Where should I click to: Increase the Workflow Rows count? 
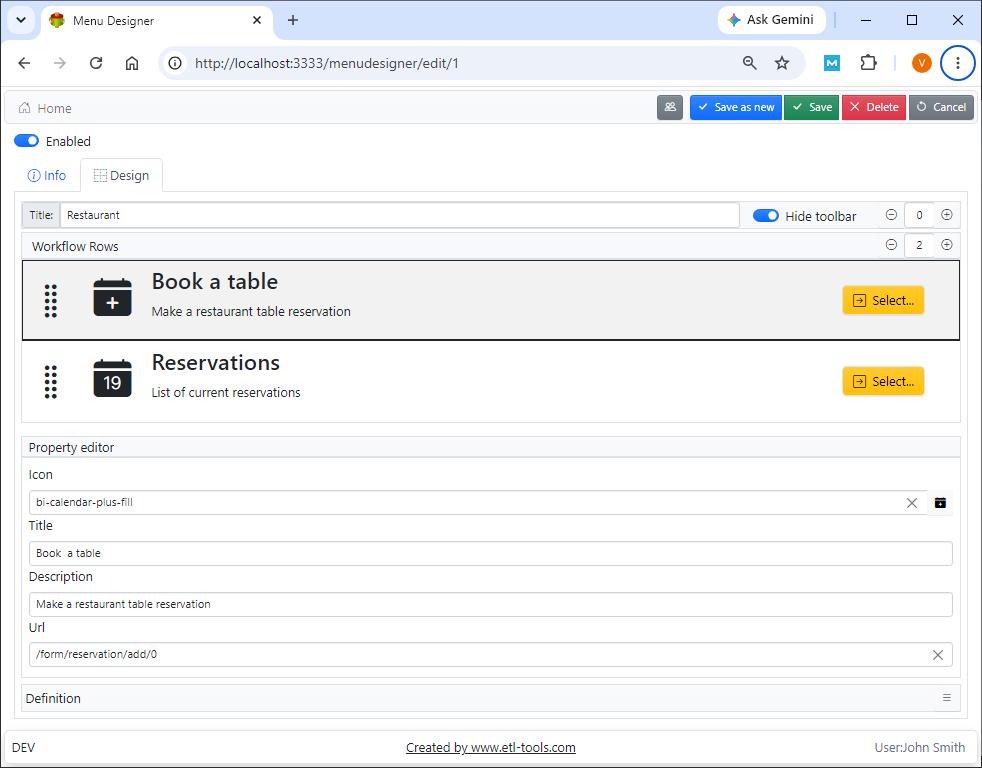point(947,245)
